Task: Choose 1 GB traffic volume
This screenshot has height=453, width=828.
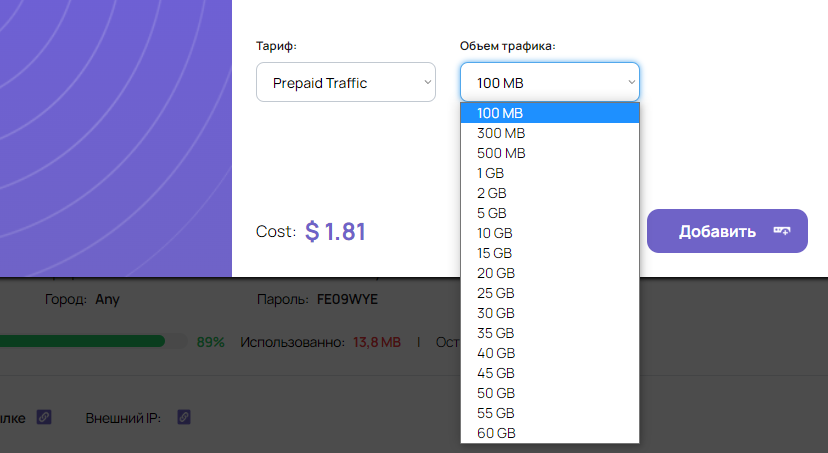Action: pos(550,173)
